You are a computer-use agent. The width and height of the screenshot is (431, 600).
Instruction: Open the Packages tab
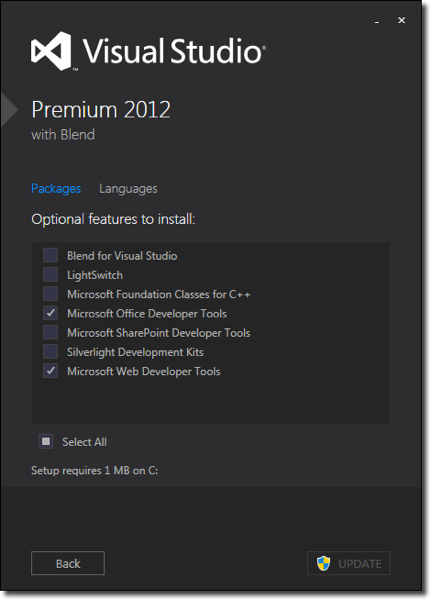pyautogui.click(x=56, y=189)
